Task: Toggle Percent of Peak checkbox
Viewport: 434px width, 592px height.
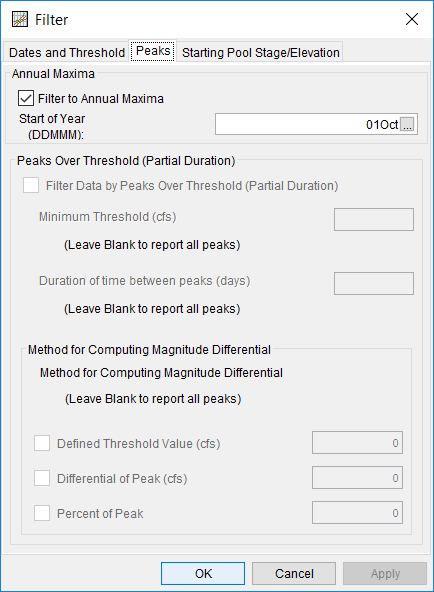Action: (42, 513)
